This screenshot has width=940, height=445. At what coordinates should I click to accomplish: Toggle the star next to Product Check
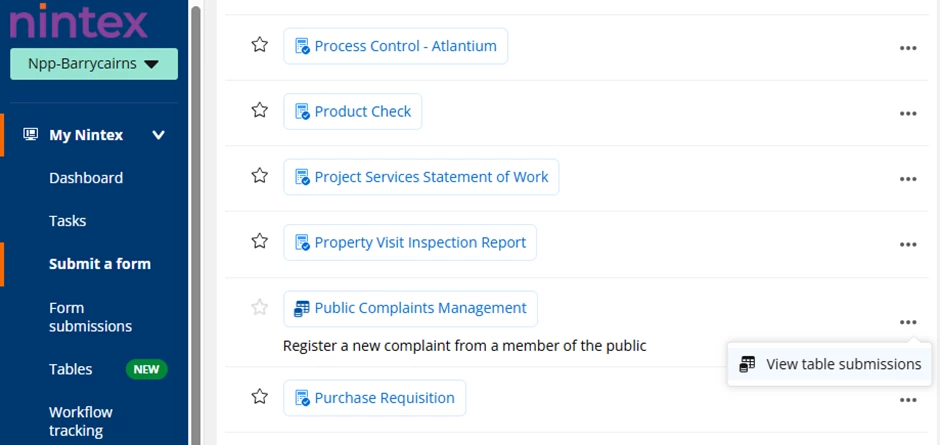tap(259, 110)
